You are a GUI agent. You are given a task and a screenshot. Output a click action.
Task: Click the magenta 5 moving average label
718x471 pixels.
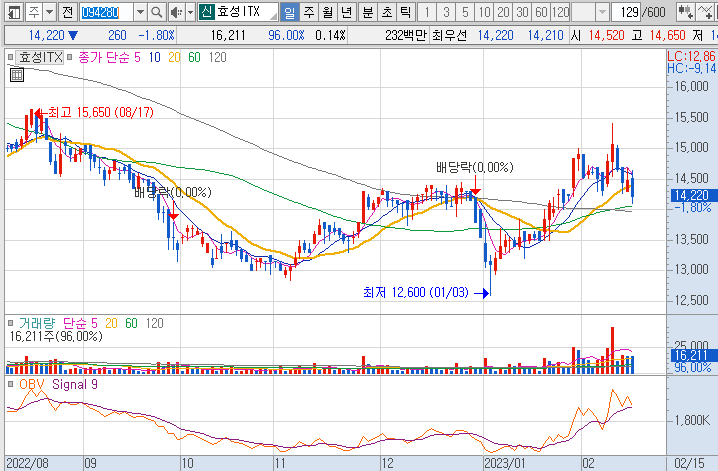coord(137,57)
